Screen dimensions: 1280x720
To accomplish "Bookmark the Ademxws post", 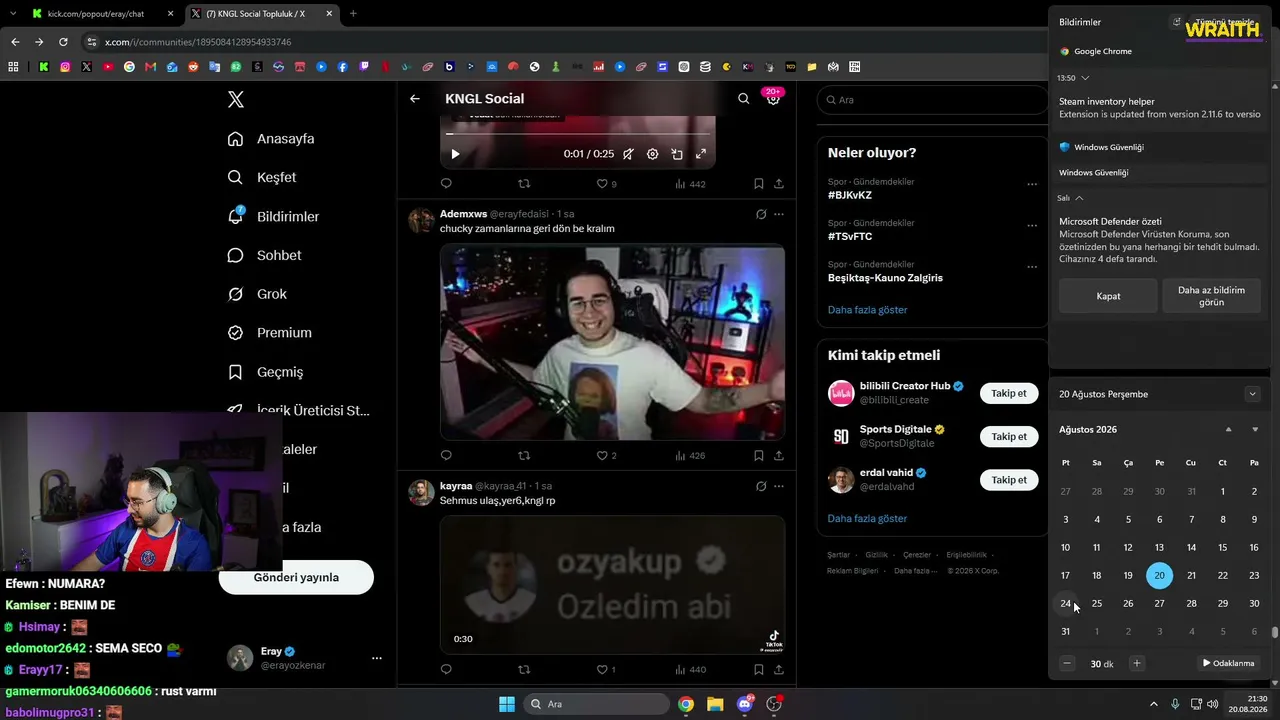I will 759,456.
